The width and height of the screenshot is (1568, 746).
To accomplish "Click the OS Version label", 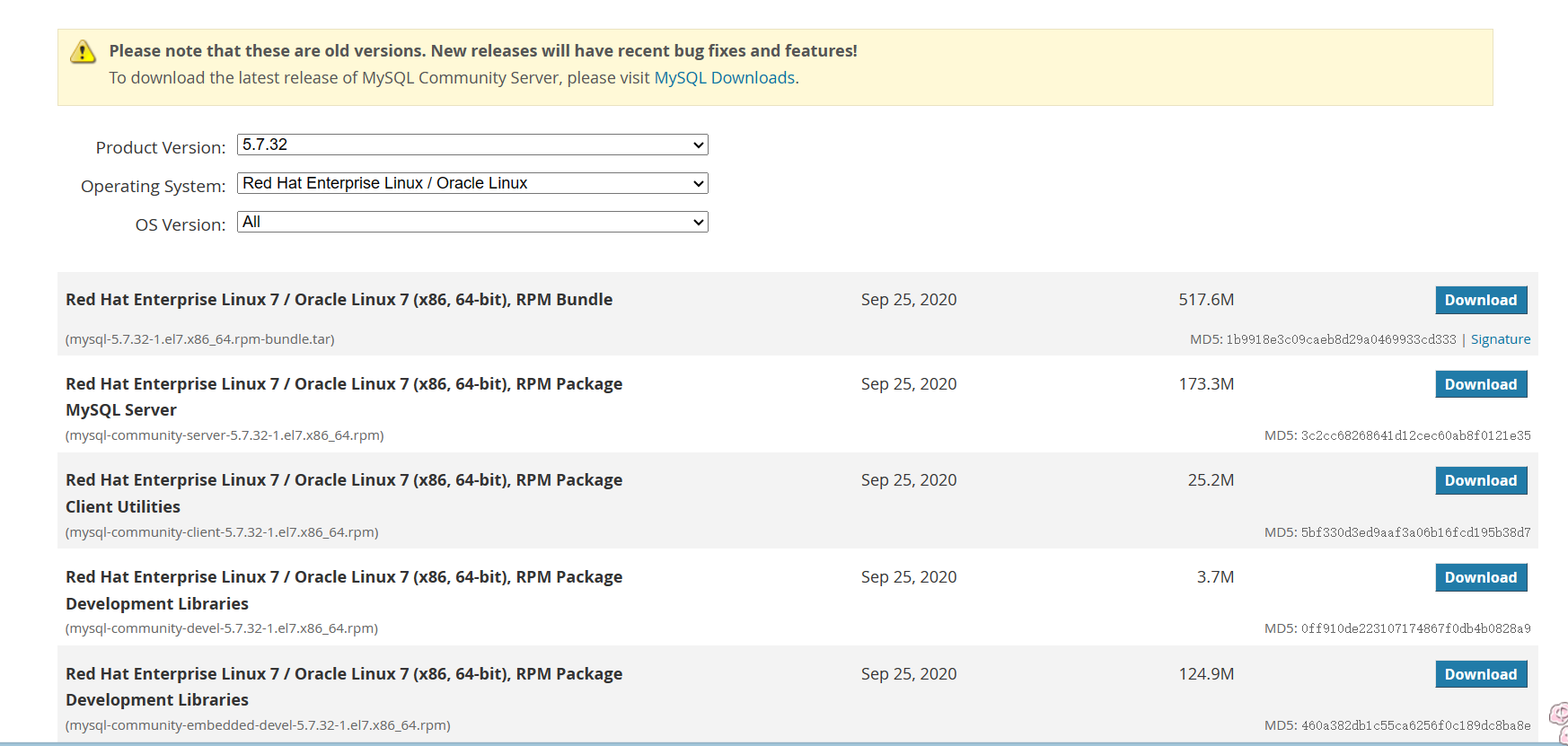I will pos(181,224).
